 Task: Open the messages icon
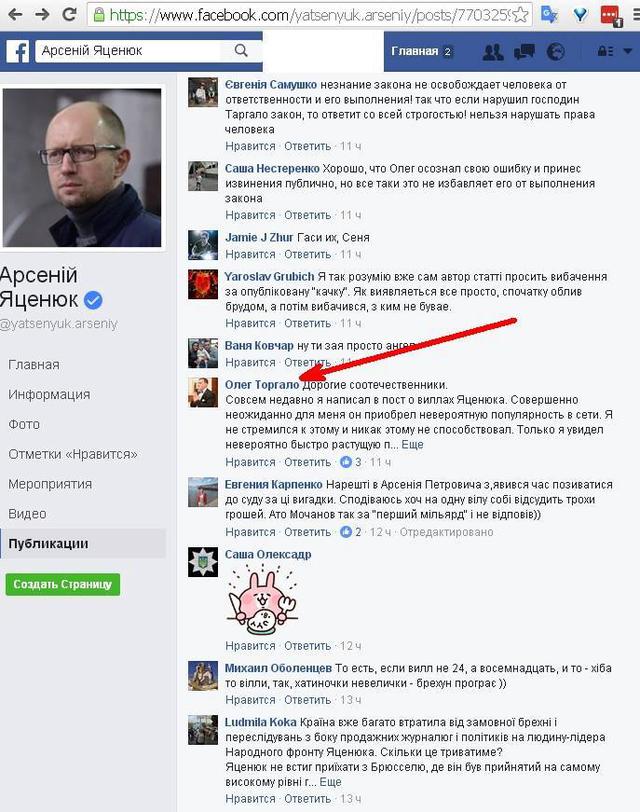click(524, 52)
